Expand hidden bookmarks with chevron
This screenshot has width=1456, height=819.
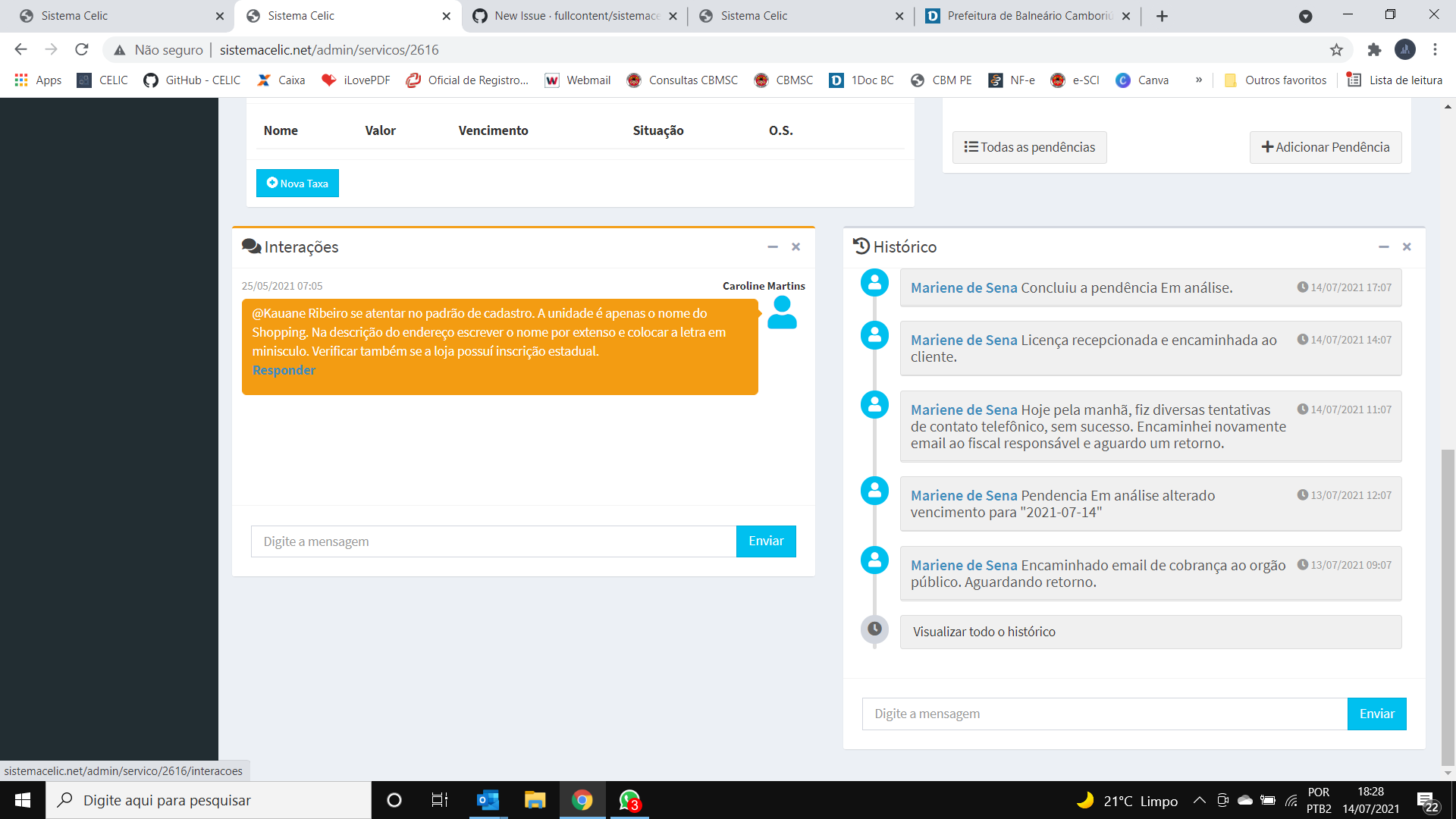[x=1199, y=80]
